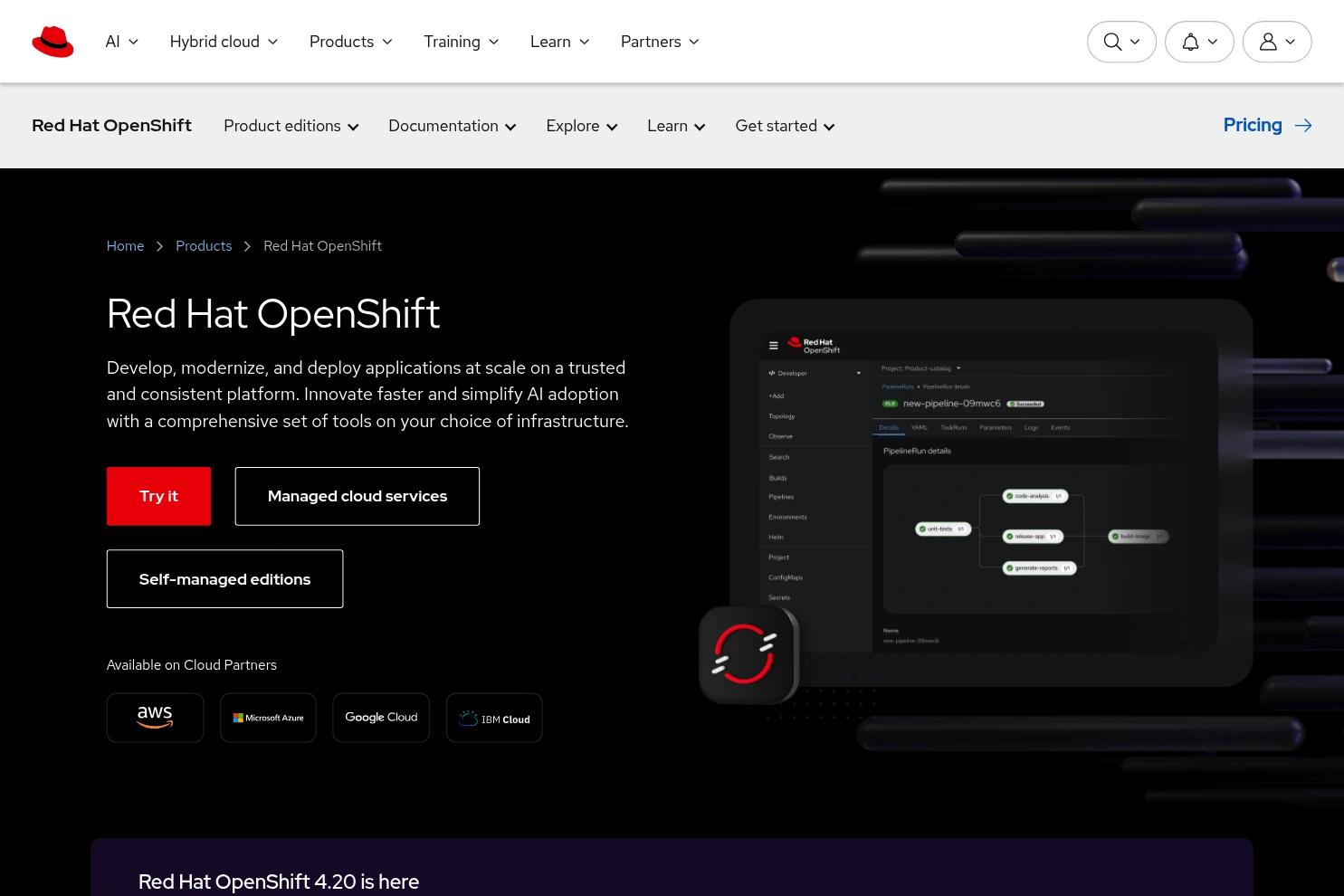The height and width of the screenshot is (896, 1344).
Task: Follow the Home breadcrumb link
Action: click(125, 246)
